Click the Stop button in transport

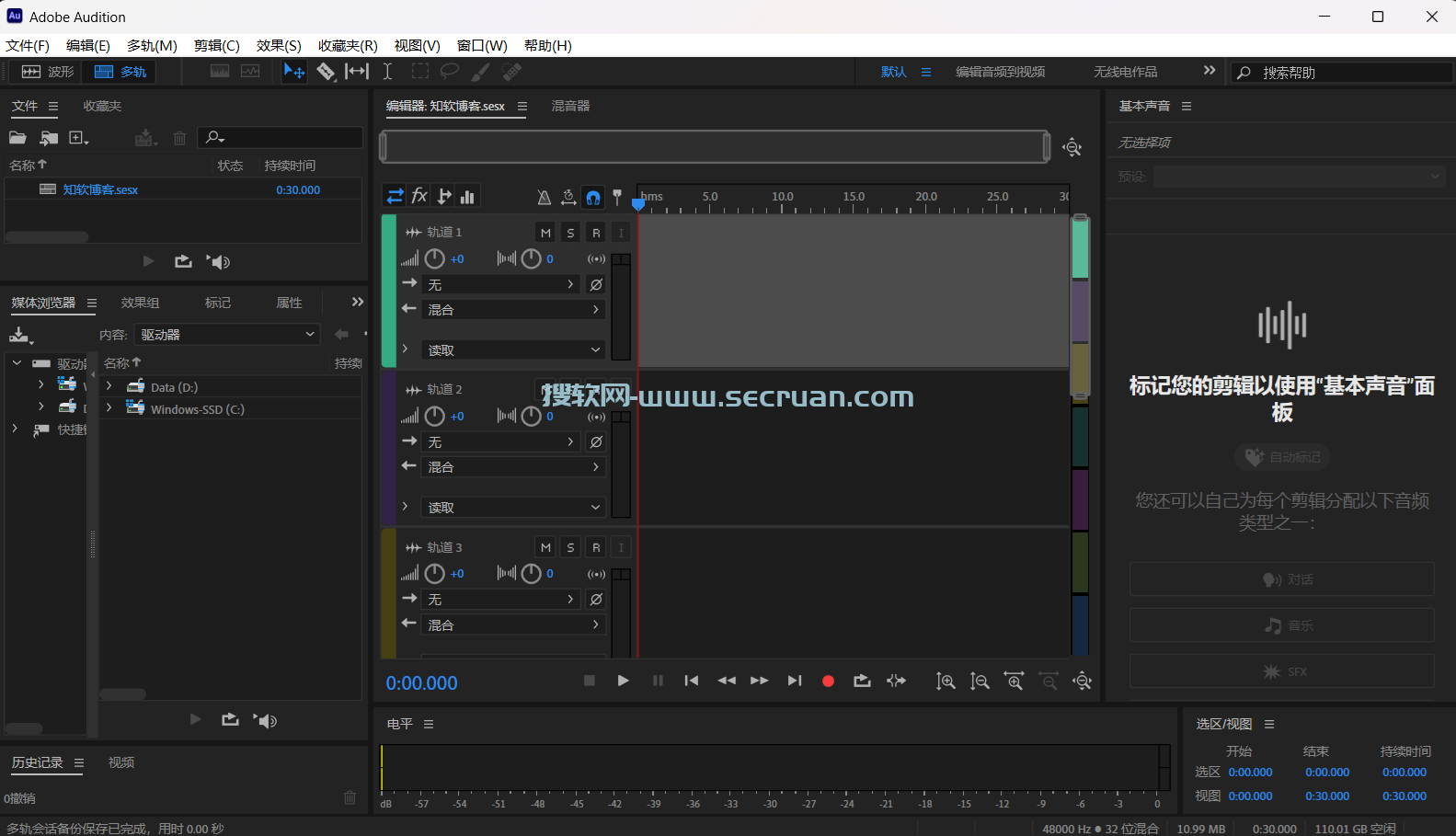[x=590, y=681]
